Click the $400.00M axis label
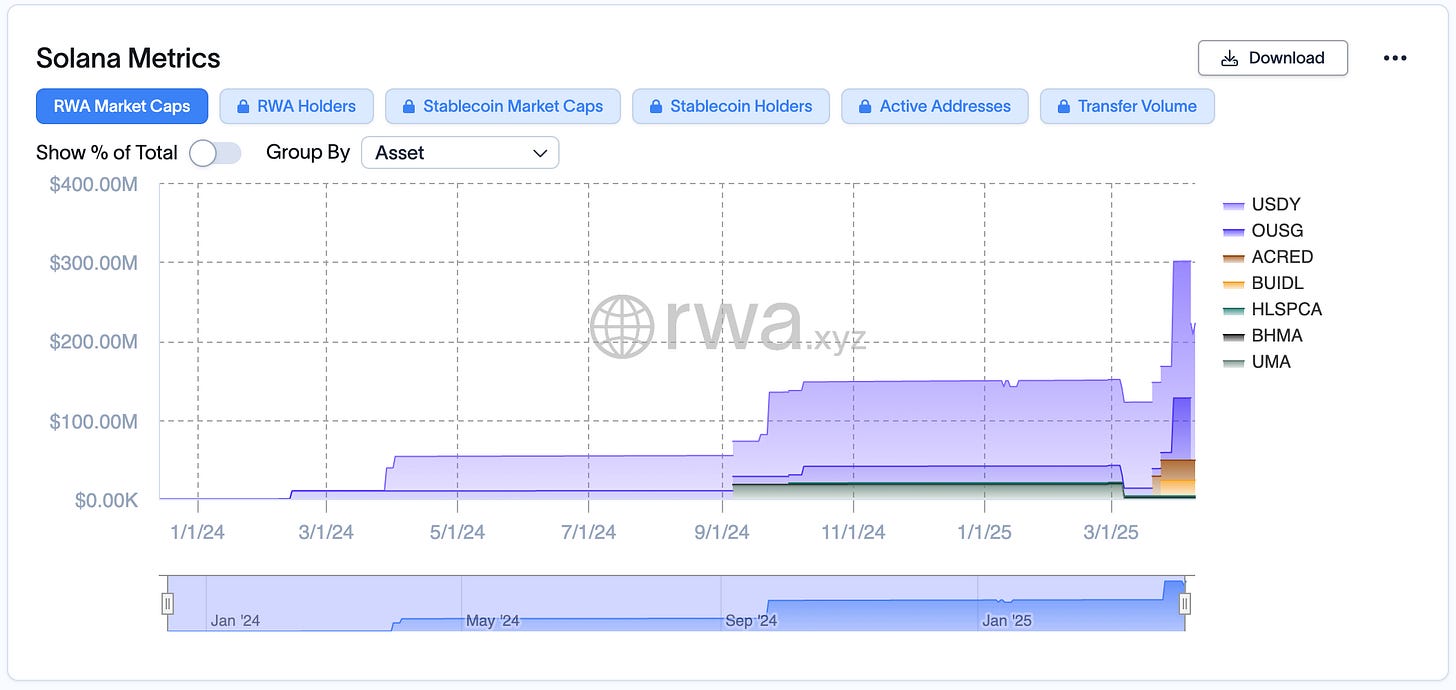The width and height of the screenshot is (1456, 690). tap(94, 185)
